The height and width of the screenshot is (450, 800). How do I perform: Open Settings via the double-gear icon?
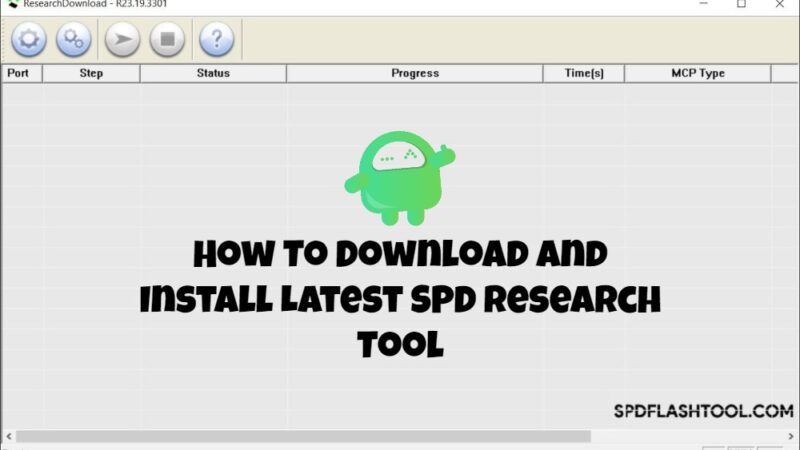tap(73, 39)
